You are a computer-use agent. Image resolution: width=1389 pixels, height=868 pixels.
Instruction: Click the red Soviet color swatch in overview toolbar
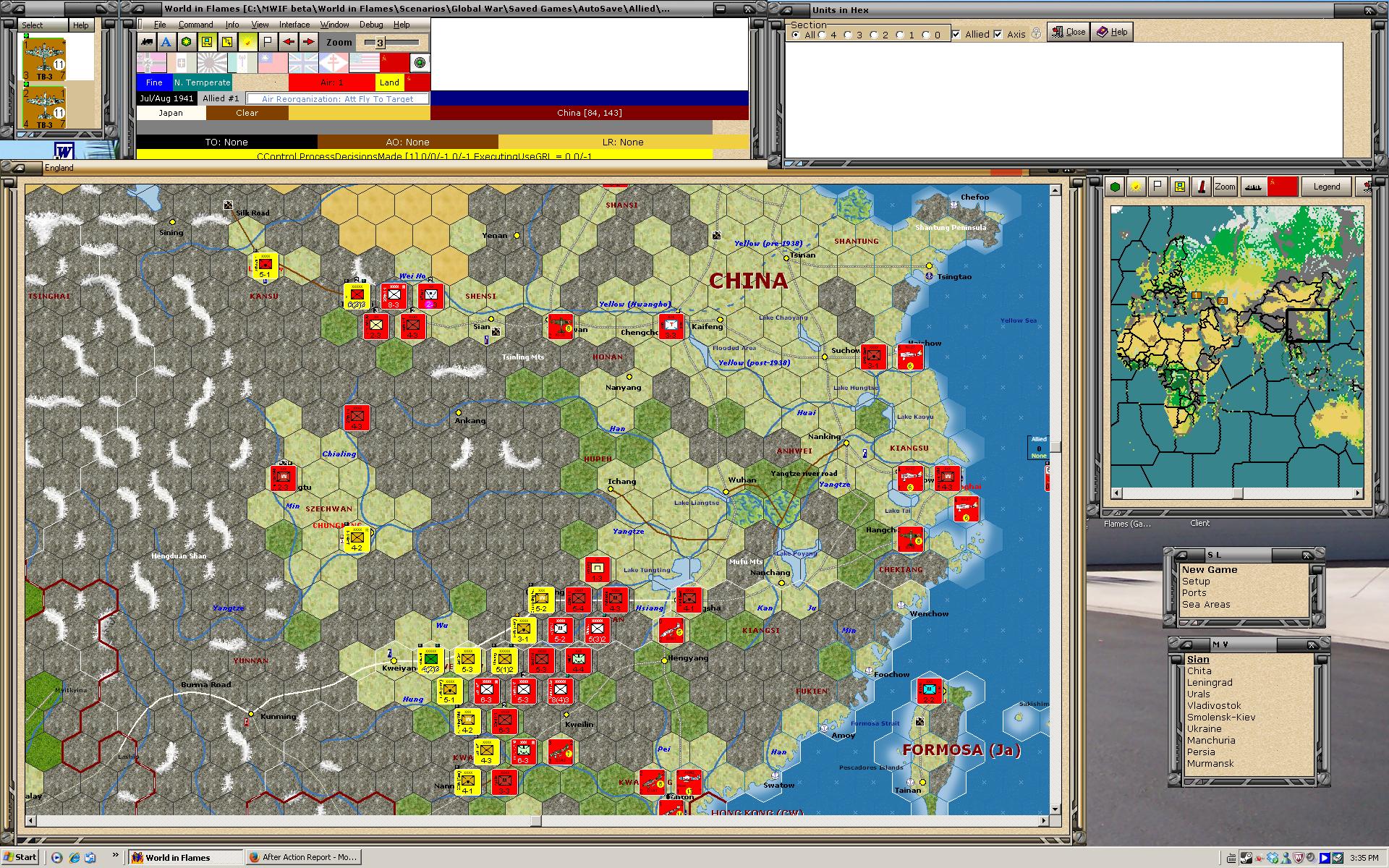tap(1282, 187)
